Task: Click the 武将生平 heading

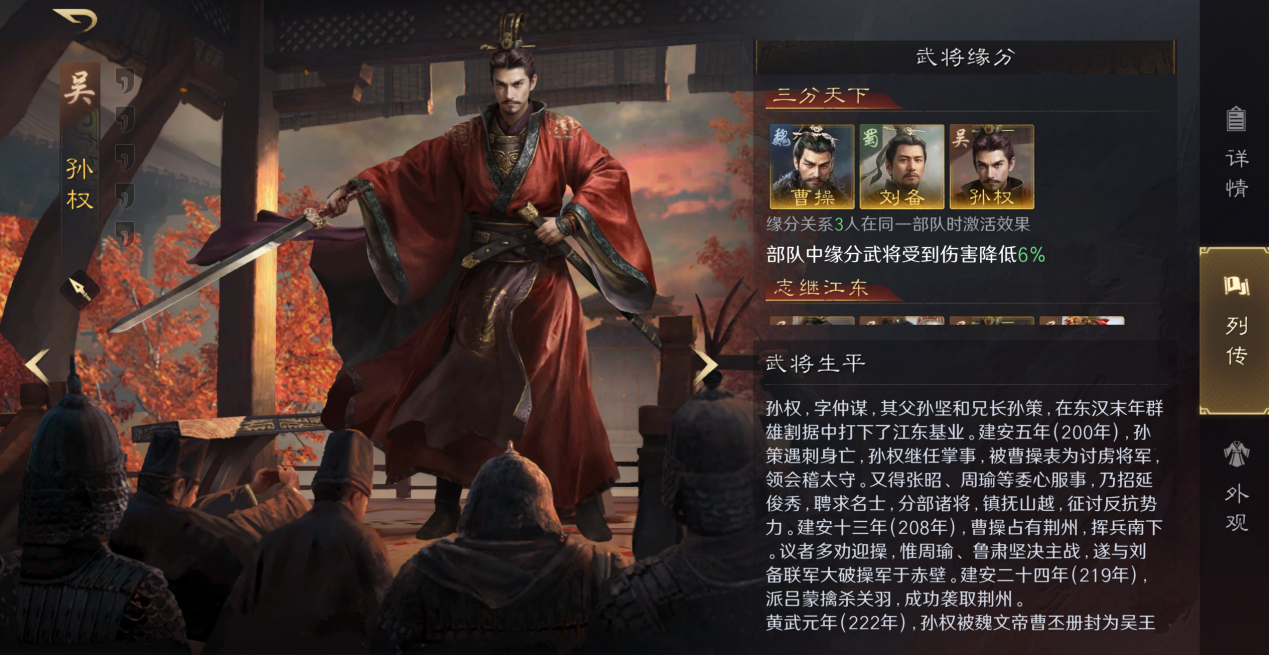Action: tap(816, 363)
